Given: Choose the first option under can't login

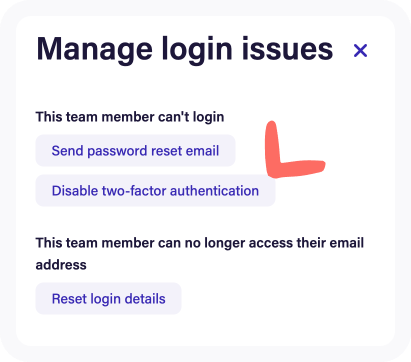Looking at the screenshot, I should pyautogui.click(x=135, y=151).
